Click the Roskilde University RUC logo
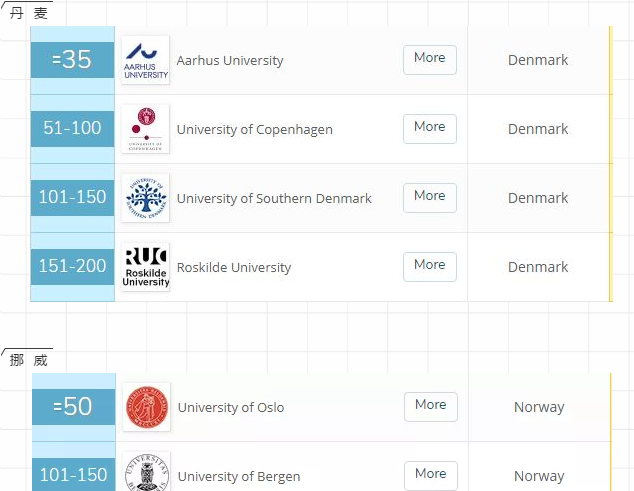 146,267
